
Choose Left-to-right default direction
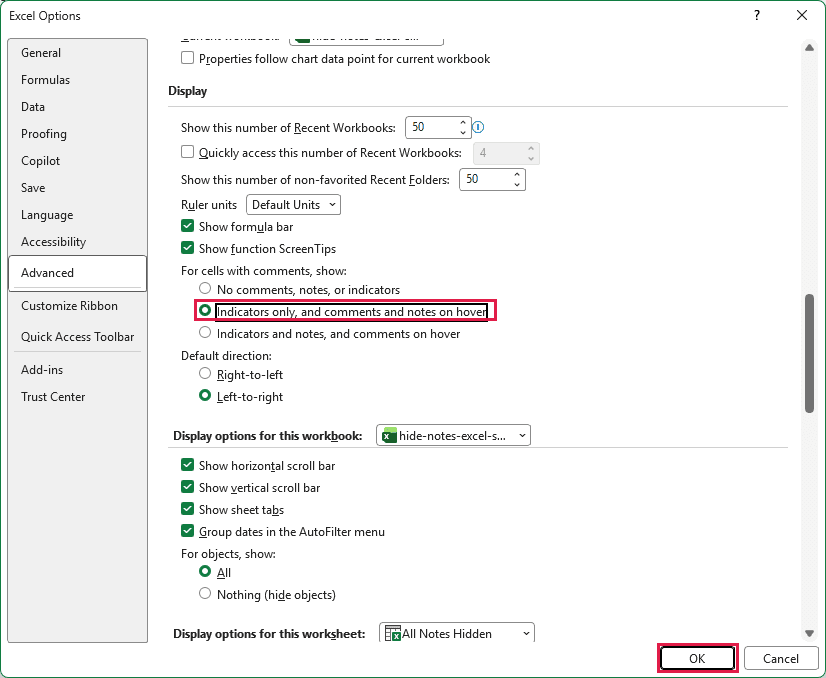(x=205, y=396)
